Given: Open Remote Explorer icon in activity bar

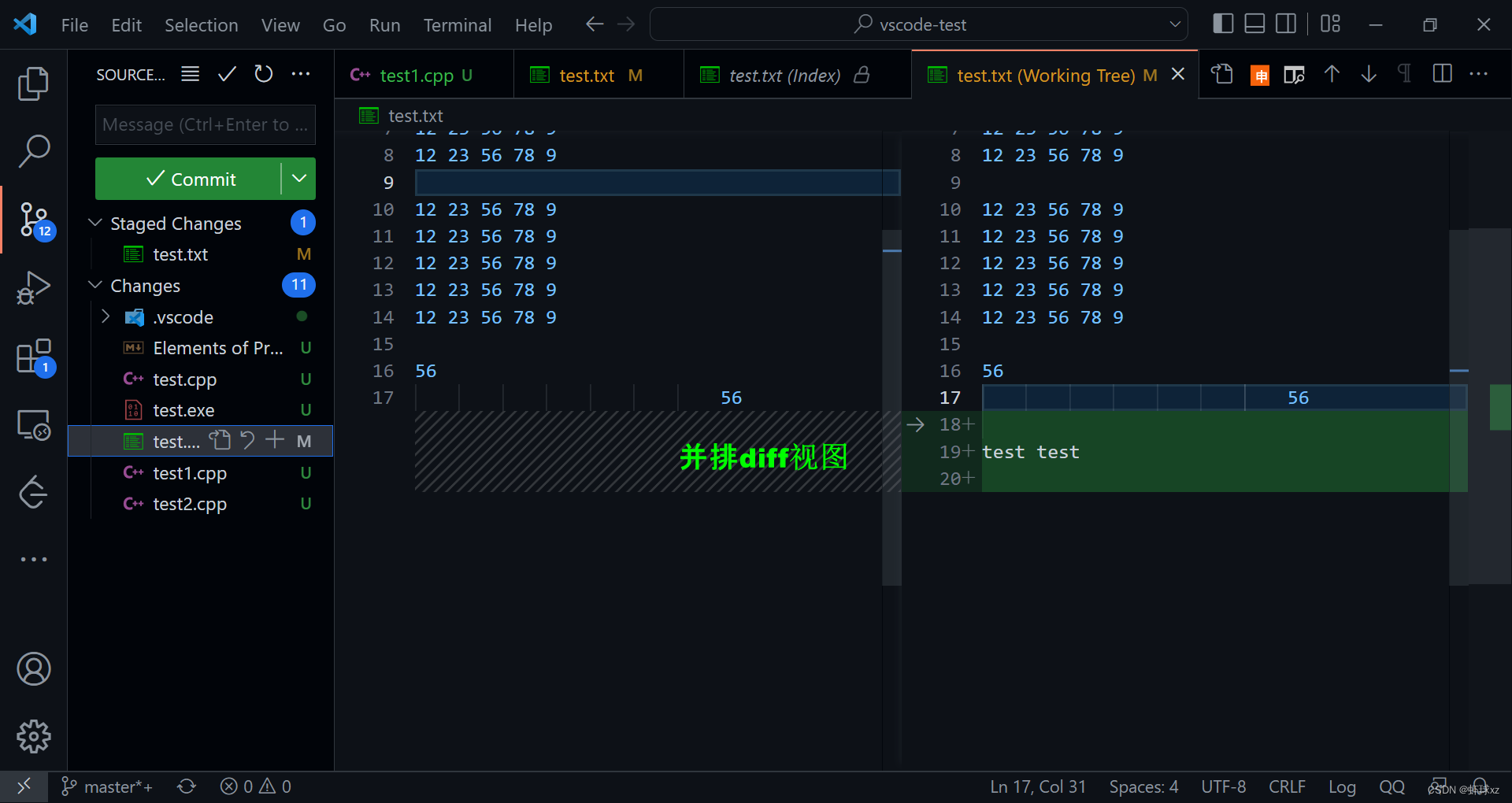Looking at the screenshot, I should point(33,425).
